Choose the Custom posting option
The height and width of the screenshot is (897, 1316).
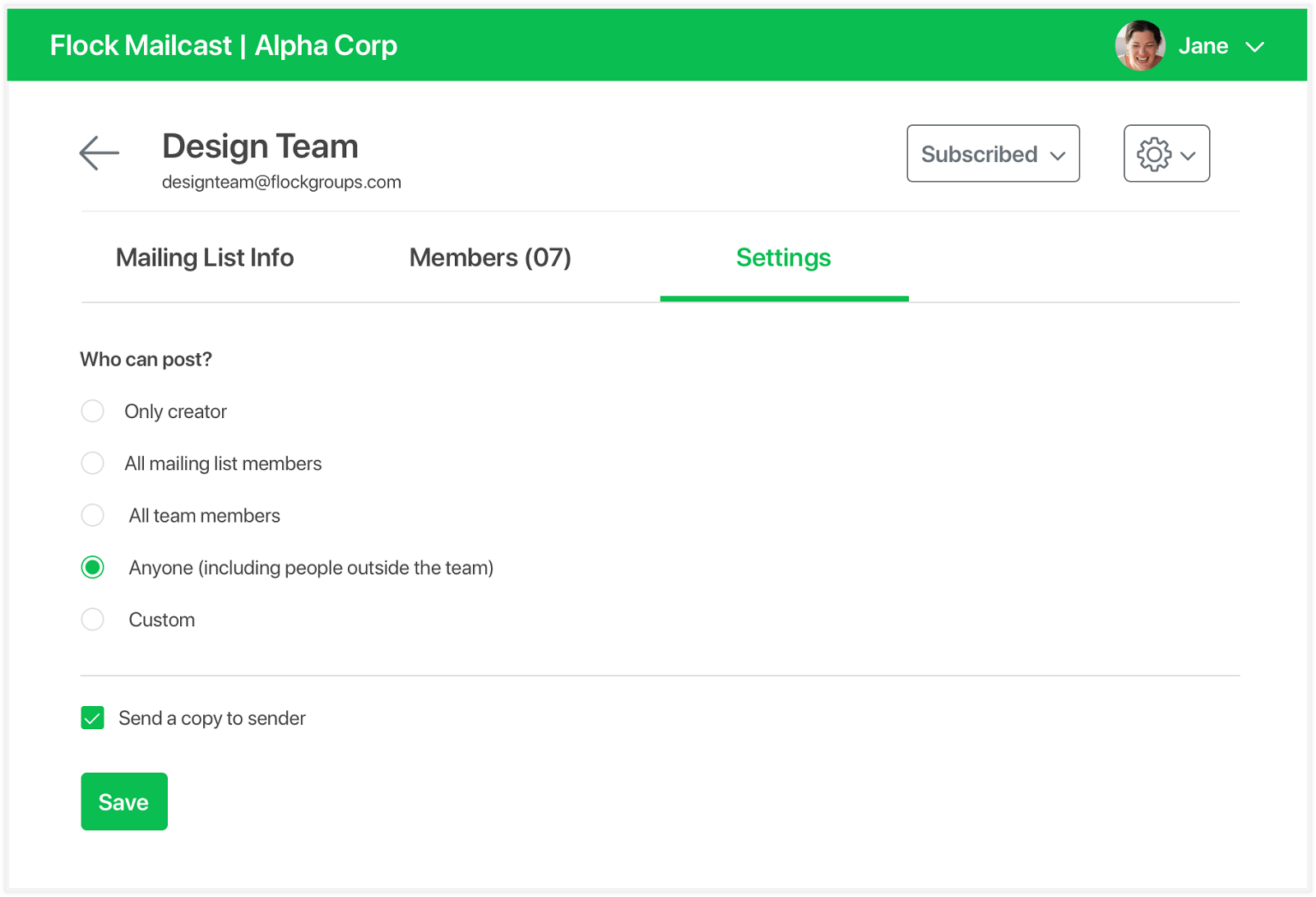click(93, 620)
